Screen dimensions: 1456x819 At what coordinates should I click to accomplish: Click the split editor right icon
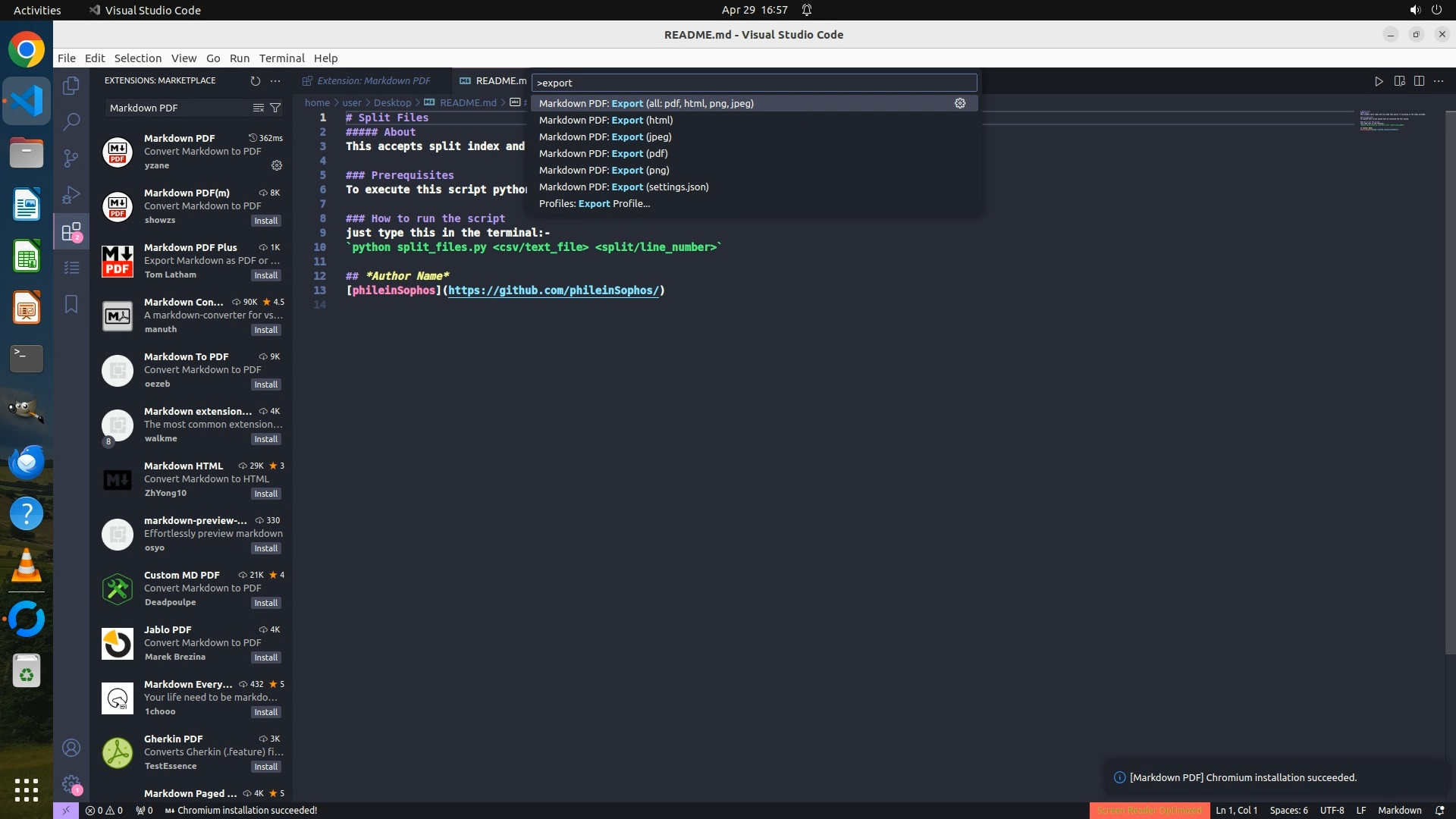click(1419, 81)
